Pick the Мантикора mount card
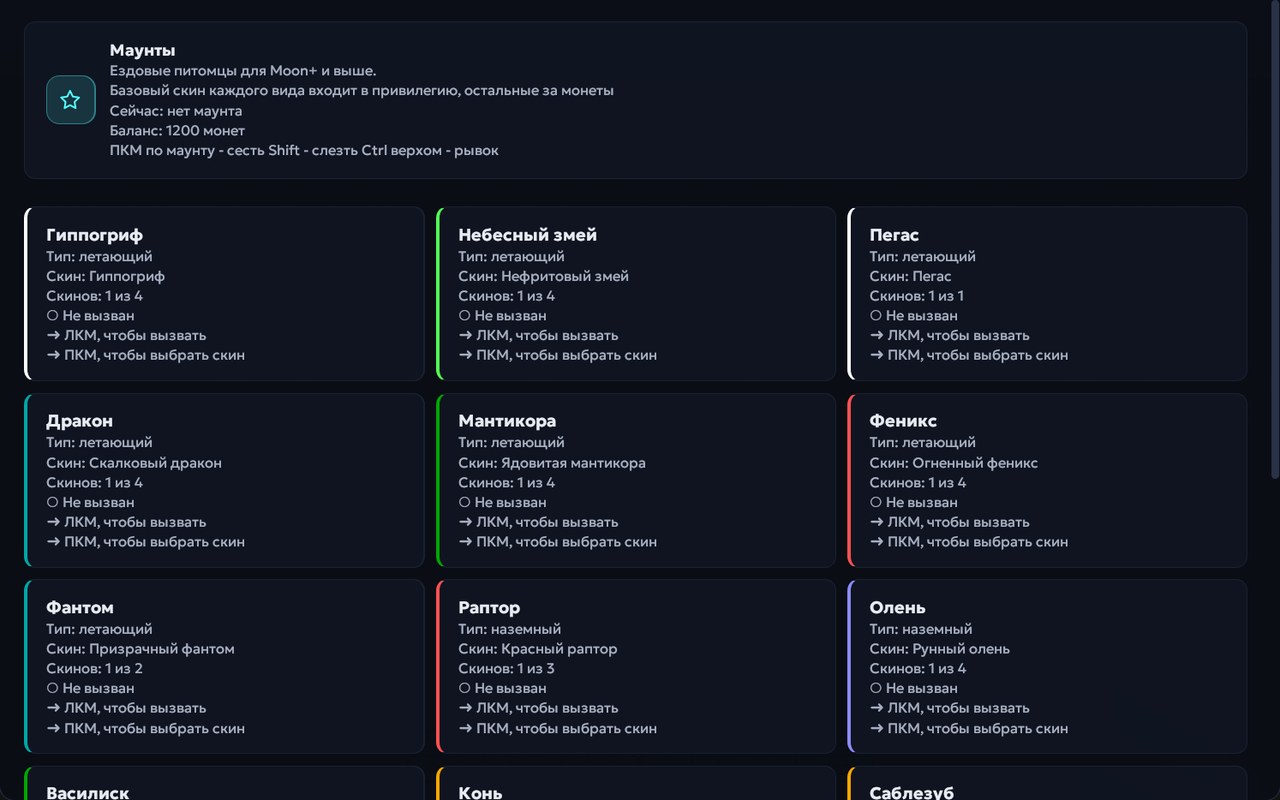This screenshot has height=800, width=1280. coord(636,480)
